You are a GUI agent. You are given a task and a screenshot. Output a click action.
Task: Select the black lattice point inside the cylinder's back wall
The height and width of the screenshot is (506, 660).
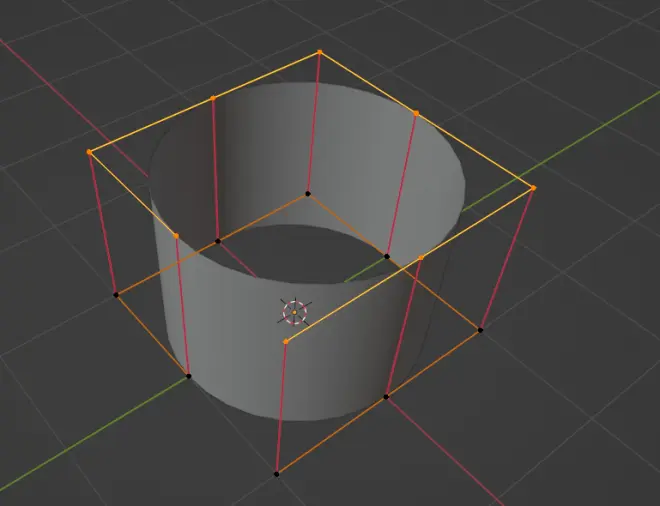coord(308,194)
